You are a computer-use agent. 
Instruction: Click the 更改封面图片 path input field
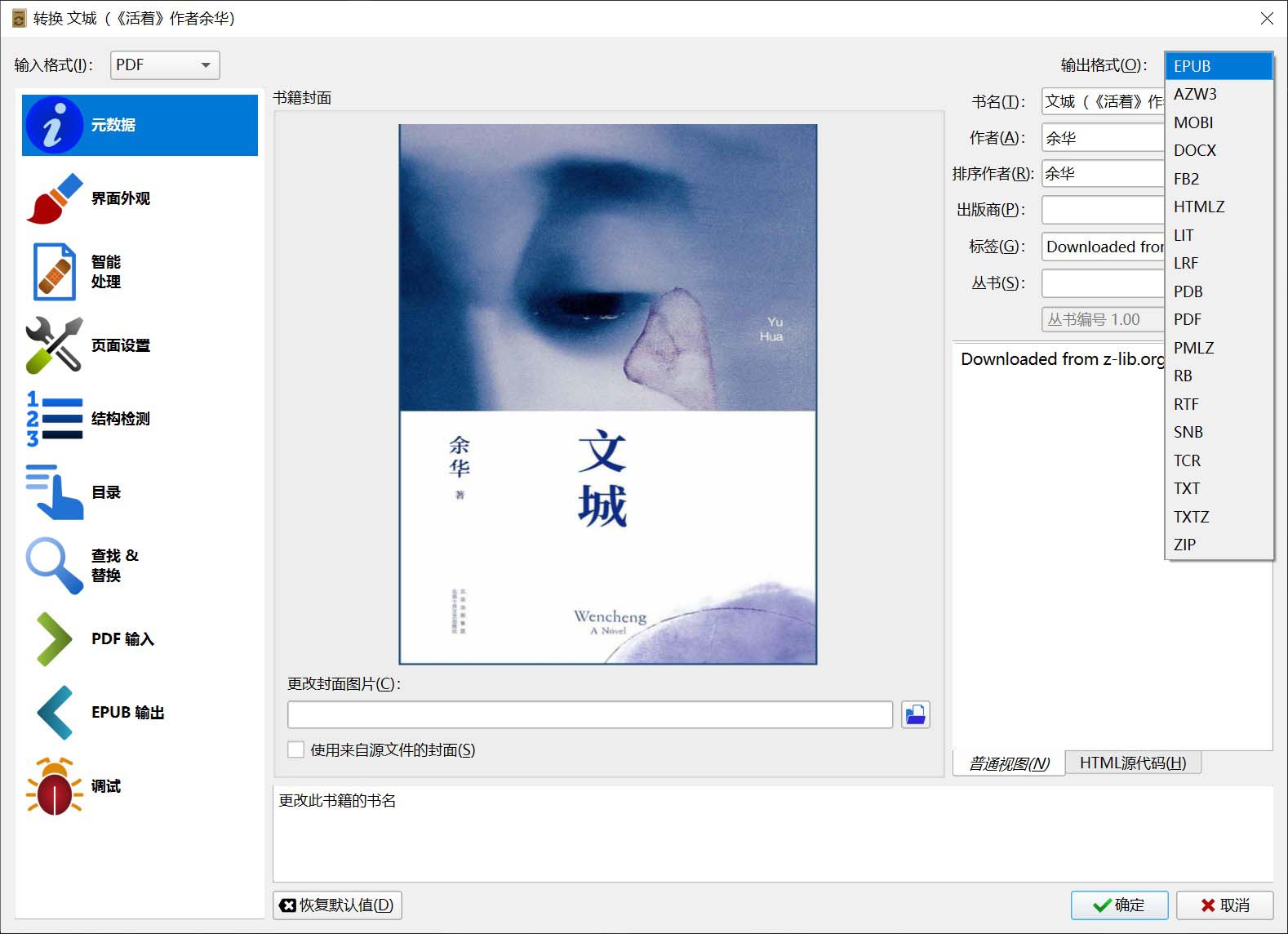(x=590, y=714)
